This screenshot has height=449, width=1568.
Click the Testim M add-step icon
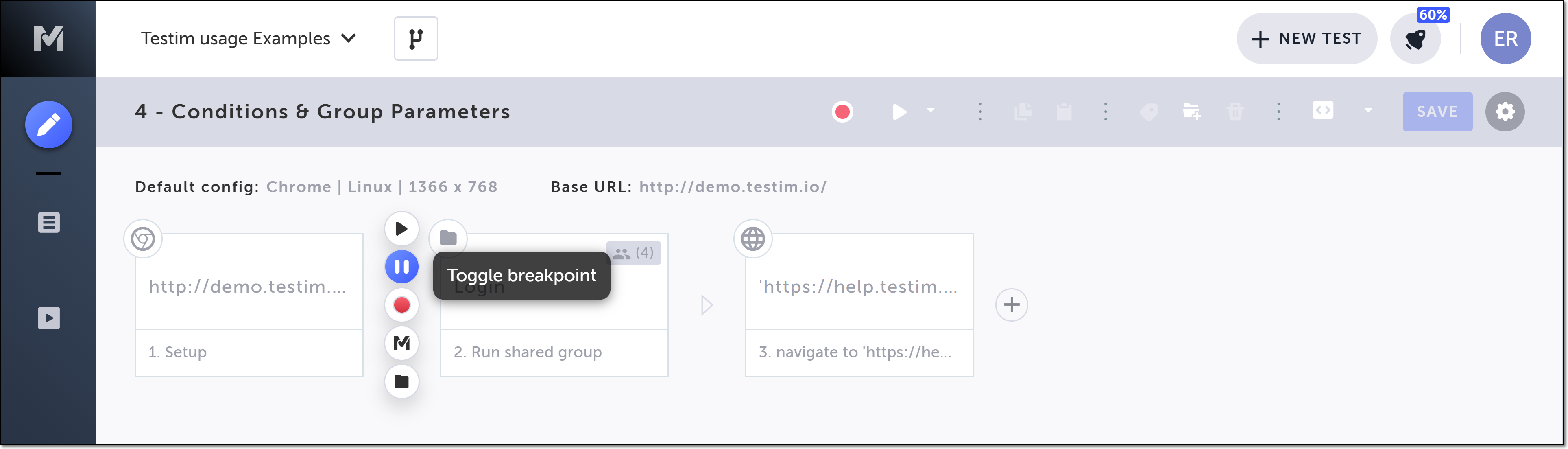(x=401, y=343)
